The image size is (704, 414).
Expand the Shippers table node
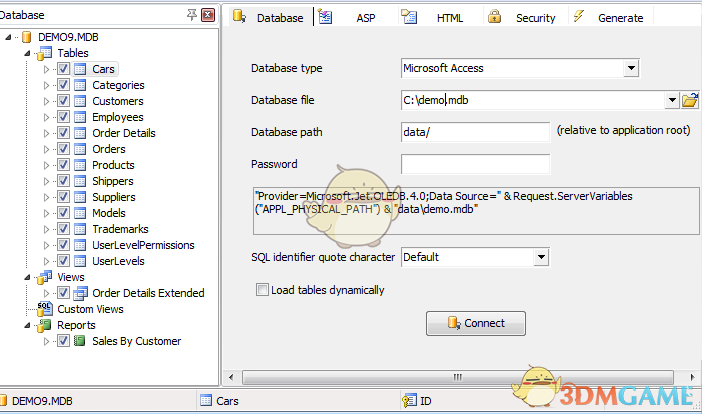(46, 181)
